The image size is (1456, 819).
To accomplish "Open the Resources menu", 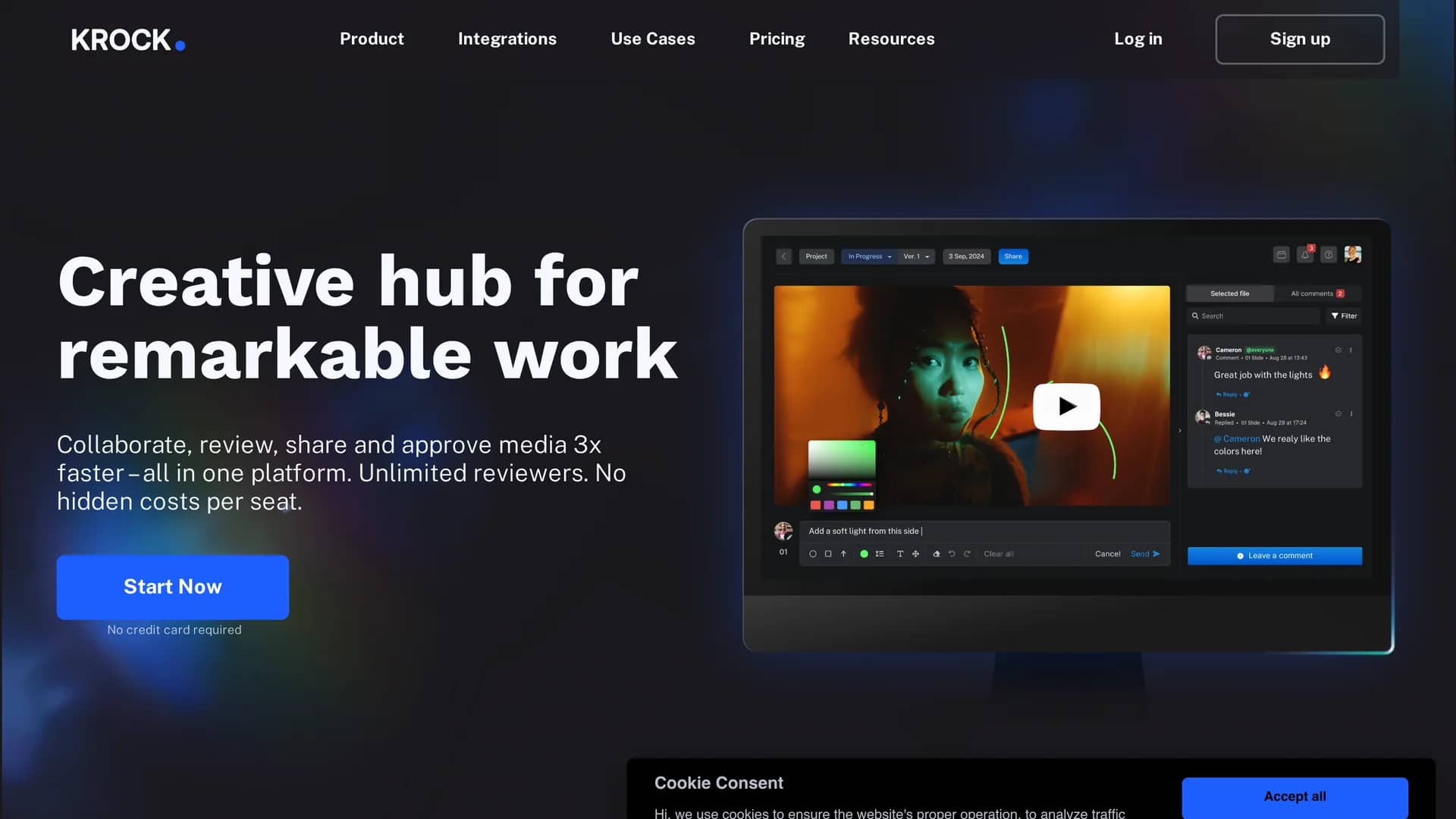I will (892, 39).
